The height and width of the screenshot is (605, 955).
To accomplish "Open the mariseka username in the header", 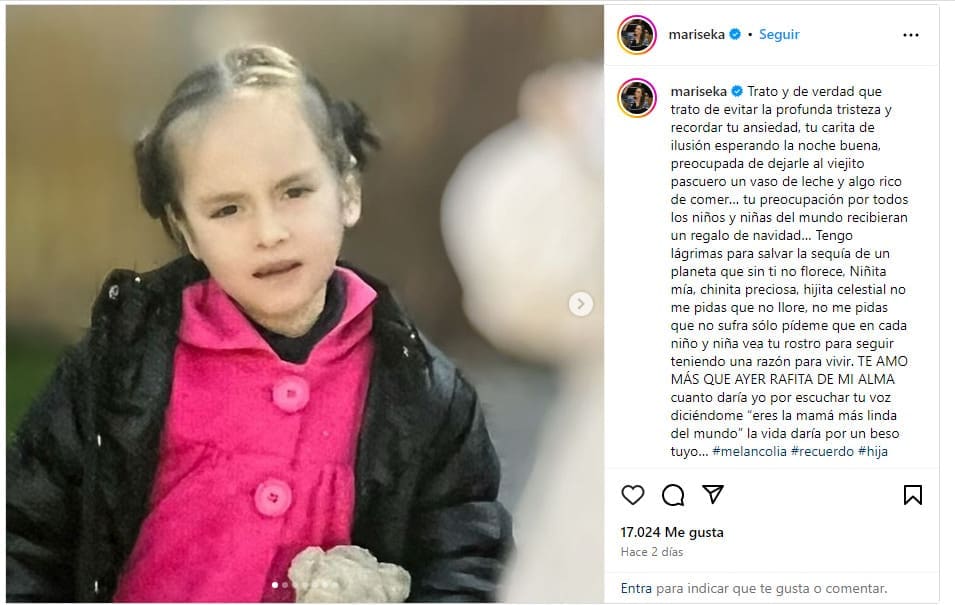I will (x=696, y=35).
